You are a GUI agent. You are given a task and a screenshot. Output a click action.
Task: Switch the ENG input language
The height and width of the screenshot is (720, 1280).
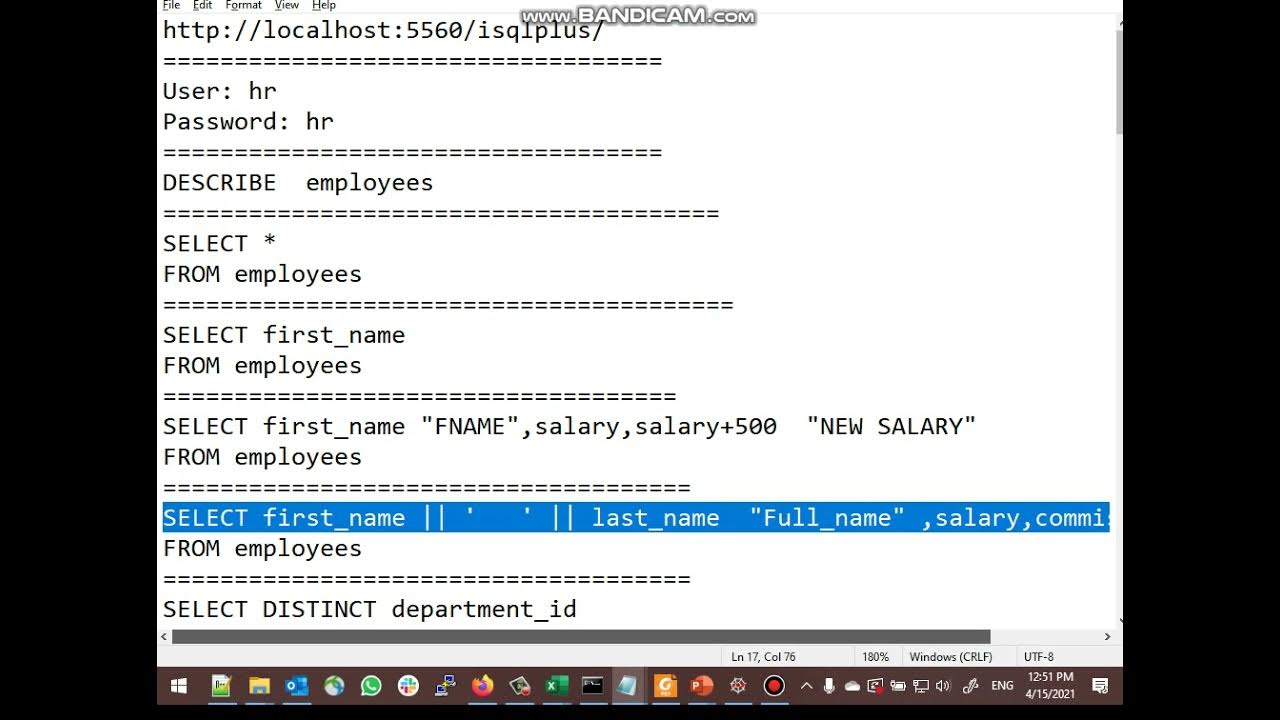click(x=1002, y=686)
